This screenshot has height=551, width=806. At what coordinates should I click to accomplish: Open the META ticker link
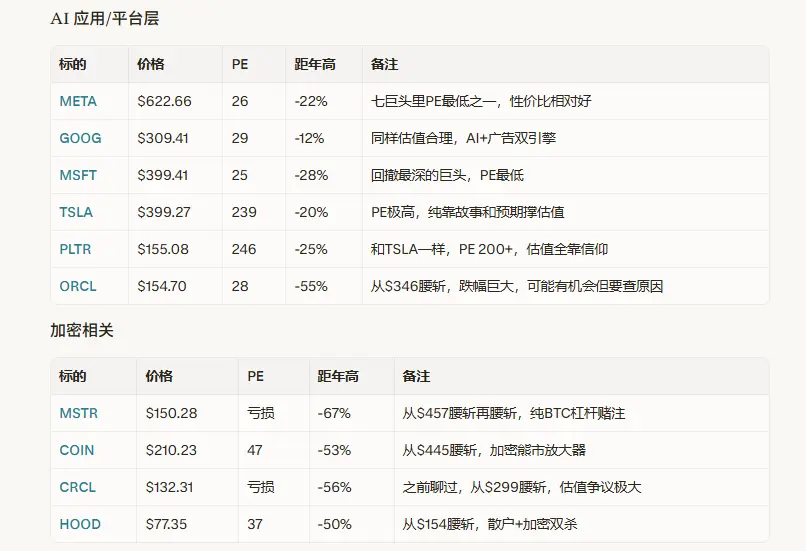[x=78, y=101]
